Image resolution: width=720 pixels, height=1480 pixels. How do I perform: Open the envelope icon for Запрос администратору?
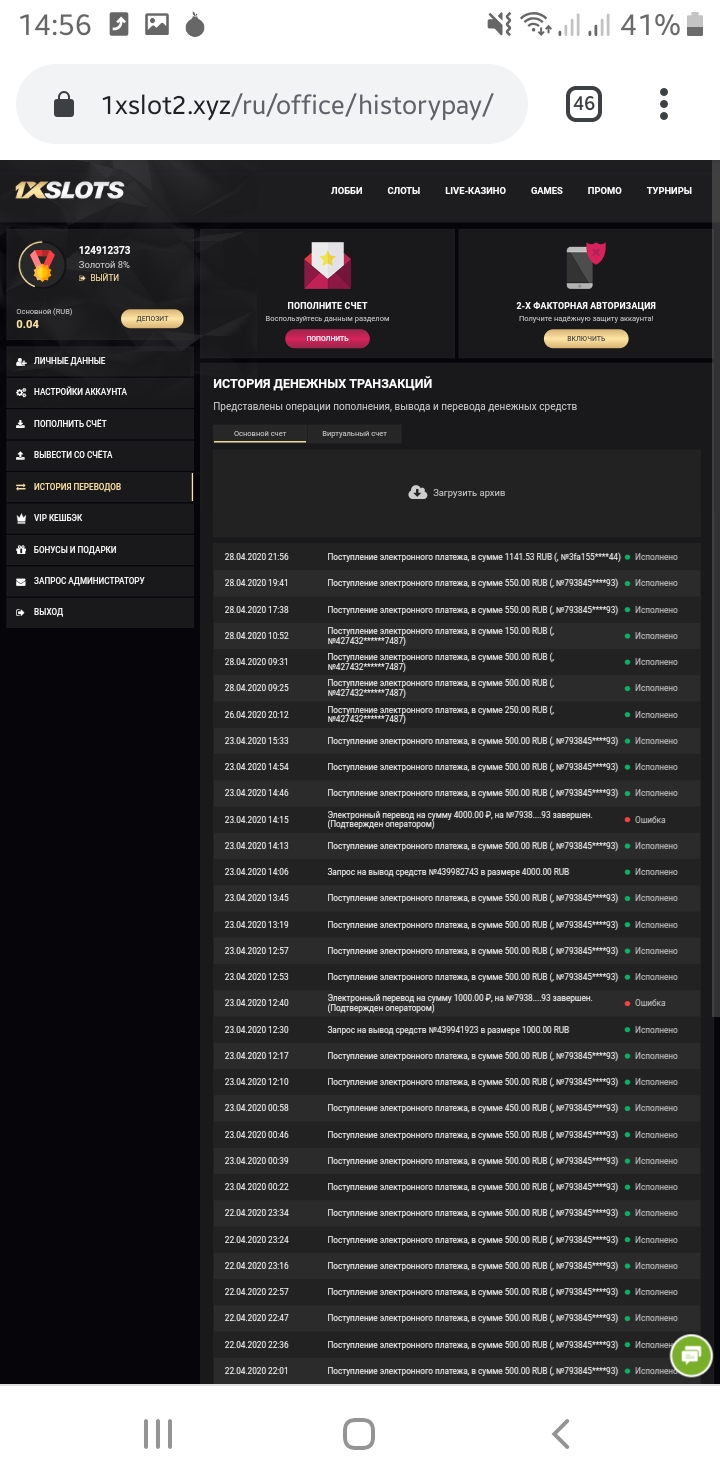click(22, 581)
